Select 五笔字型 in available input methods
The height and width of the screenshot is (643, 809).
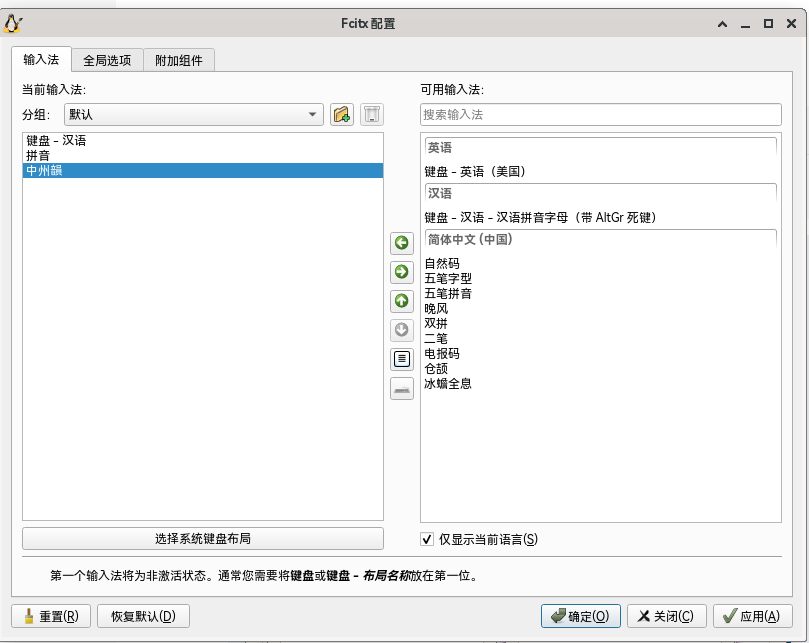[x=448, y=279]
